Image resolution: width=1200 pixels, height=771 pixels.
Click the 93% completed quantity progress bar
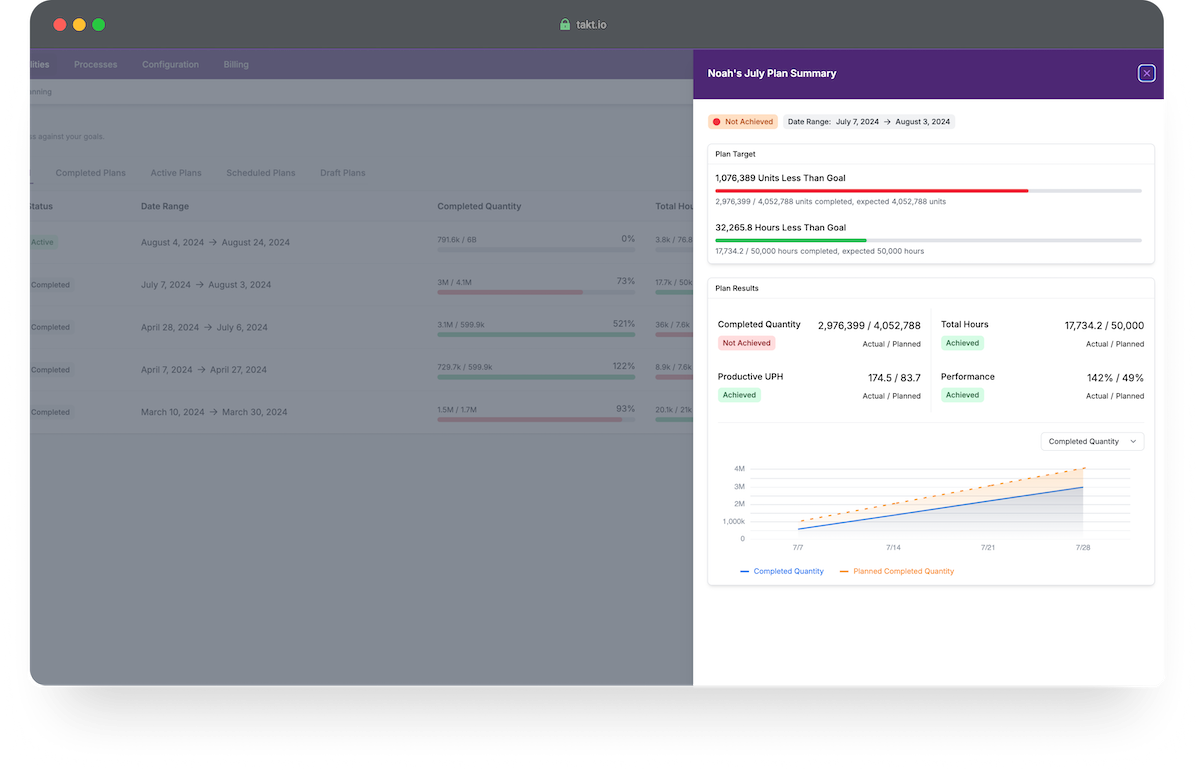[536, 419]
